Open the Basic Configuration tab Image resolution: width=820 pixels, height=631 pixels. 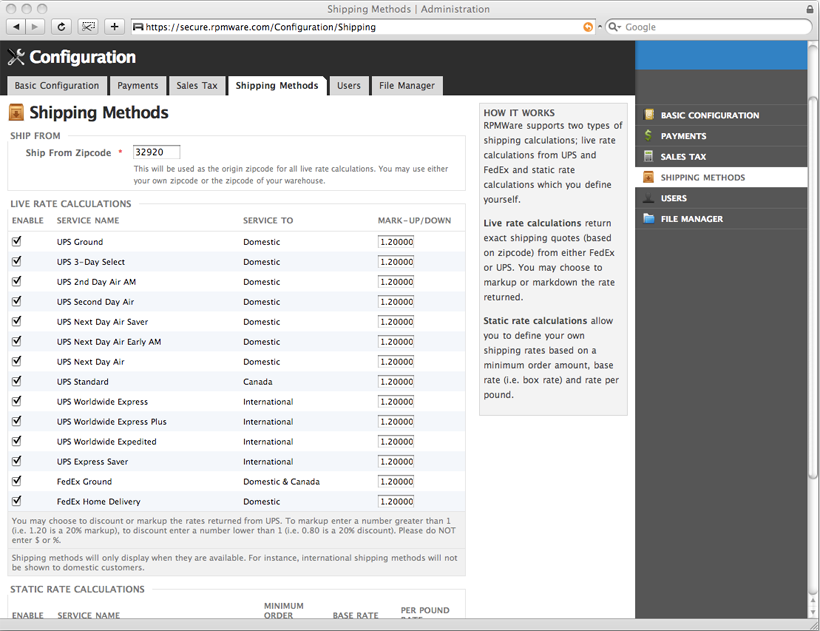(56, 86)
